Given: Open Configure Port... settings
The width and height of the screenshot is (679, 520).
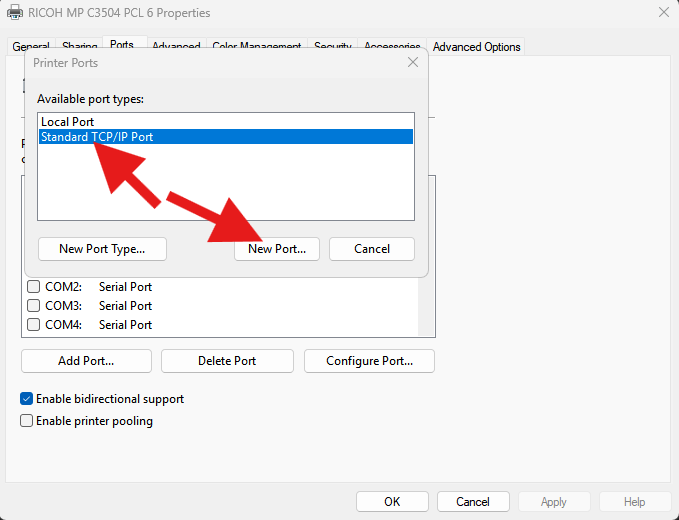Looking at the screenshot, I should click(369, 361).
